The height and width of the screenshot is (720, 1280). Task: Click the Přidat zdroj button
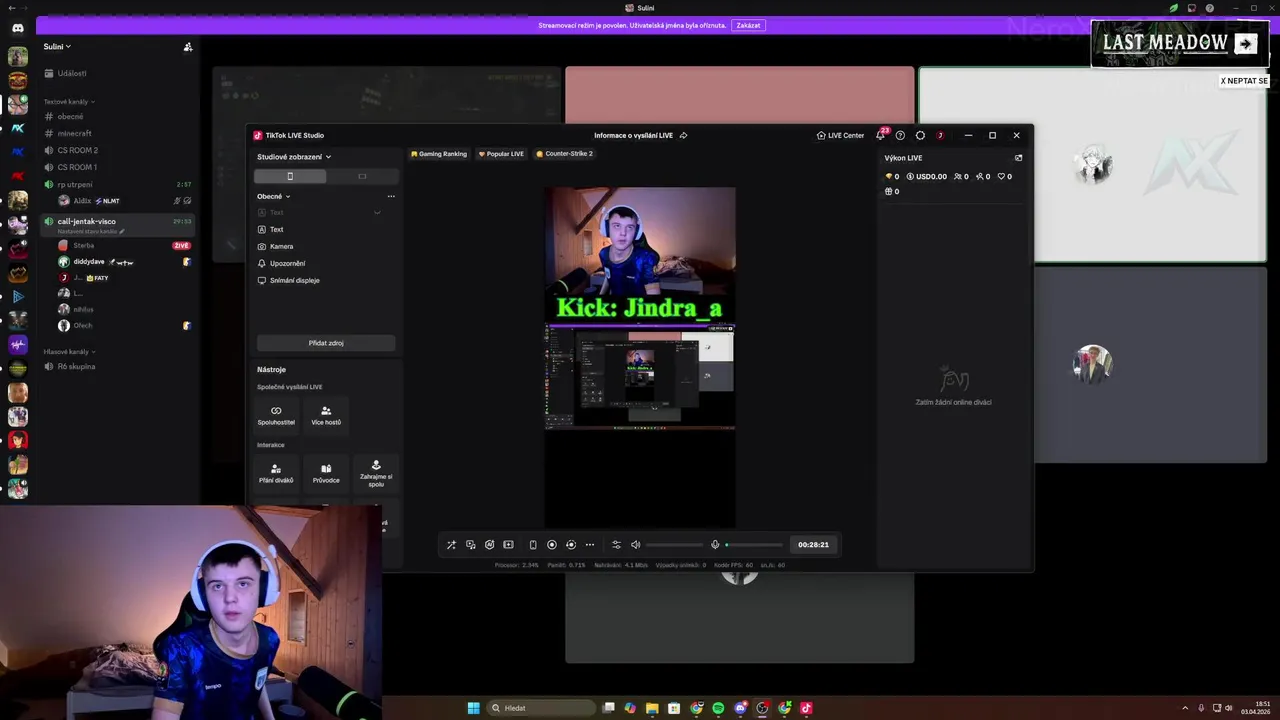click(326, 343)
